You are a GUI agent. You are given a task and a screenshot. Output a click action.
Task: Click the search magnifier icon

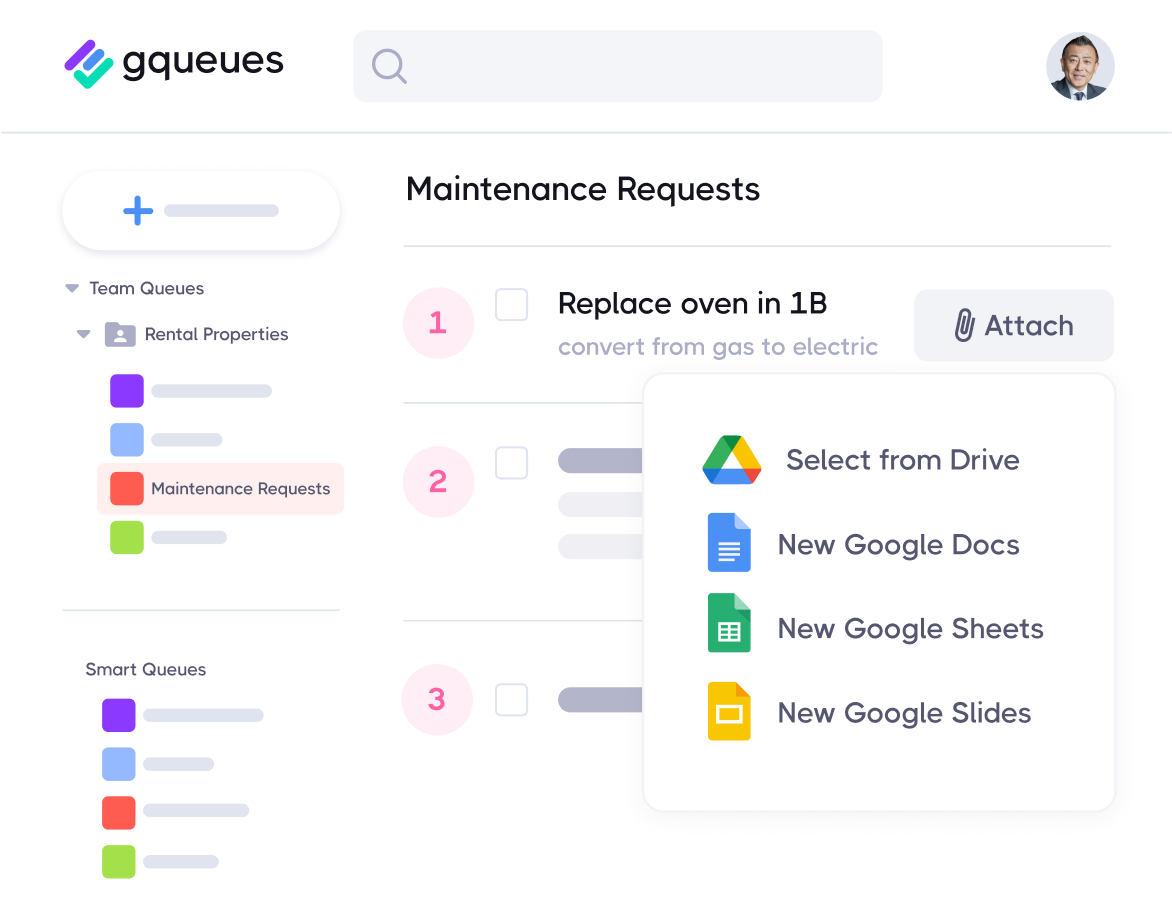(389, 66)
